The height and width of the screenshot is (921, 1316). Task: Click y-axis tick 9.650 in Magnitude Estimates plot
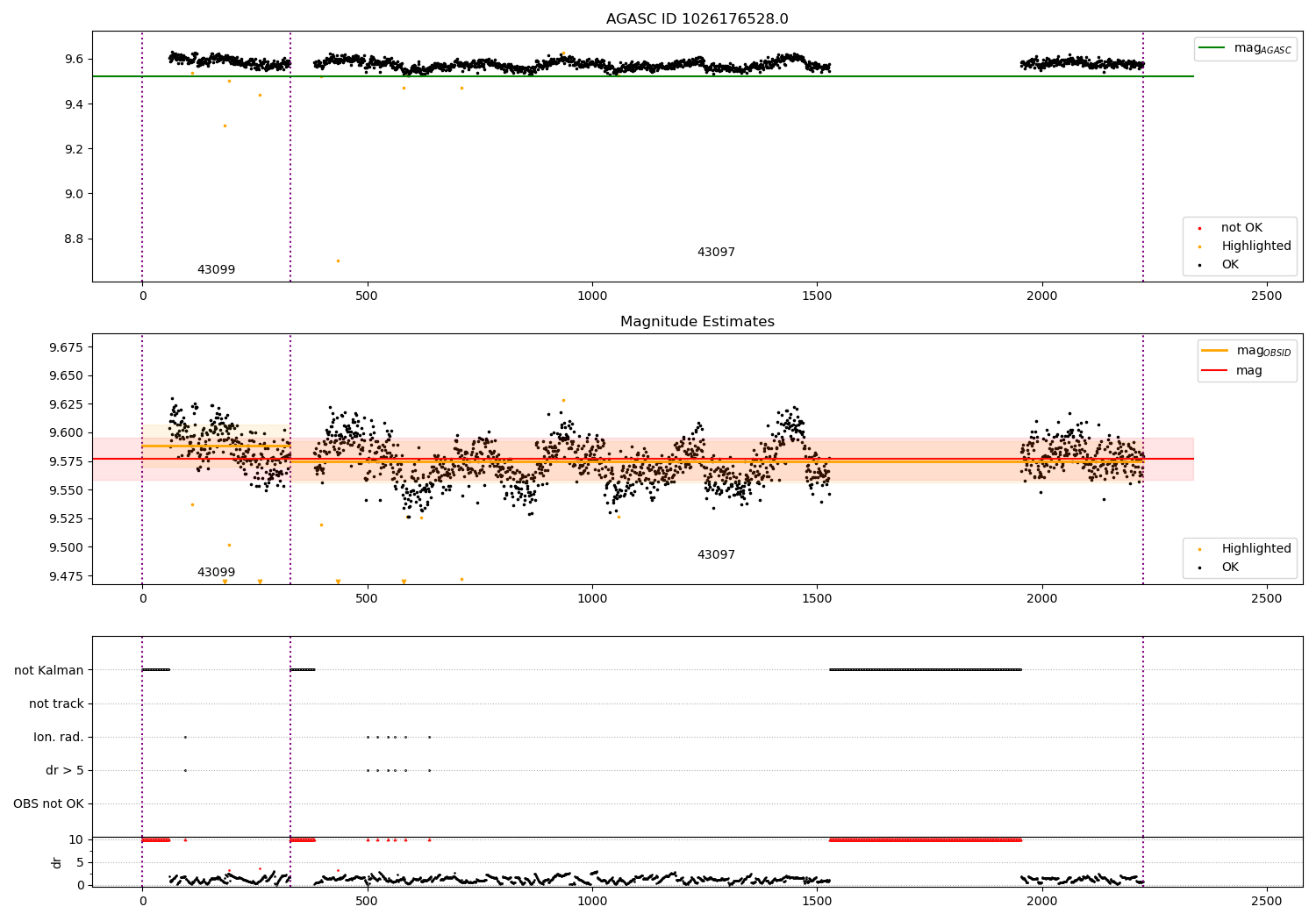coord(67,375)
